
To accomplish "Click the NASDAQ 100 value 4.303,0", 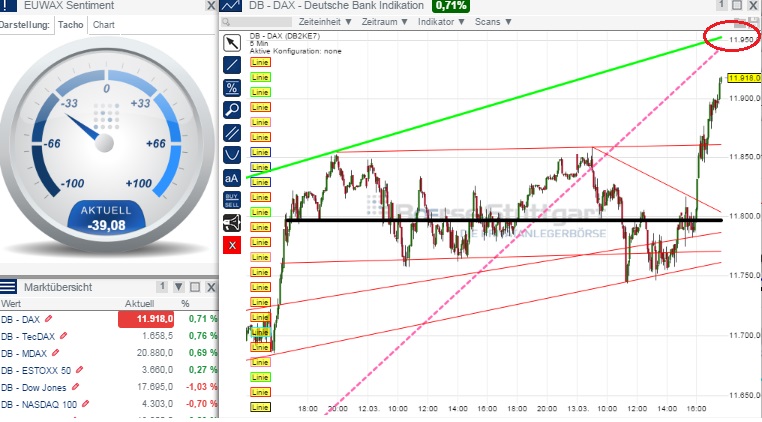I will [157, 404].
